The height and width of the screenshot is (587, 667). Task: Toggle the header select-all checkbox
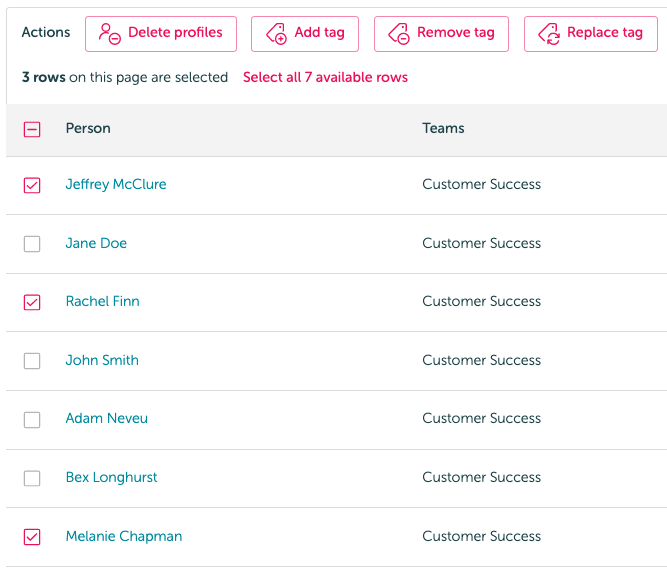click(x=32, y=129)
